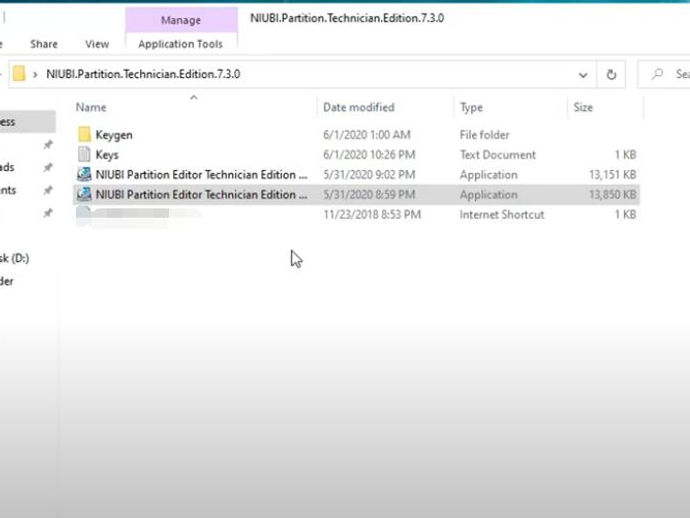
Task: Expand address bar history dropdown
Action: (583, 75)
